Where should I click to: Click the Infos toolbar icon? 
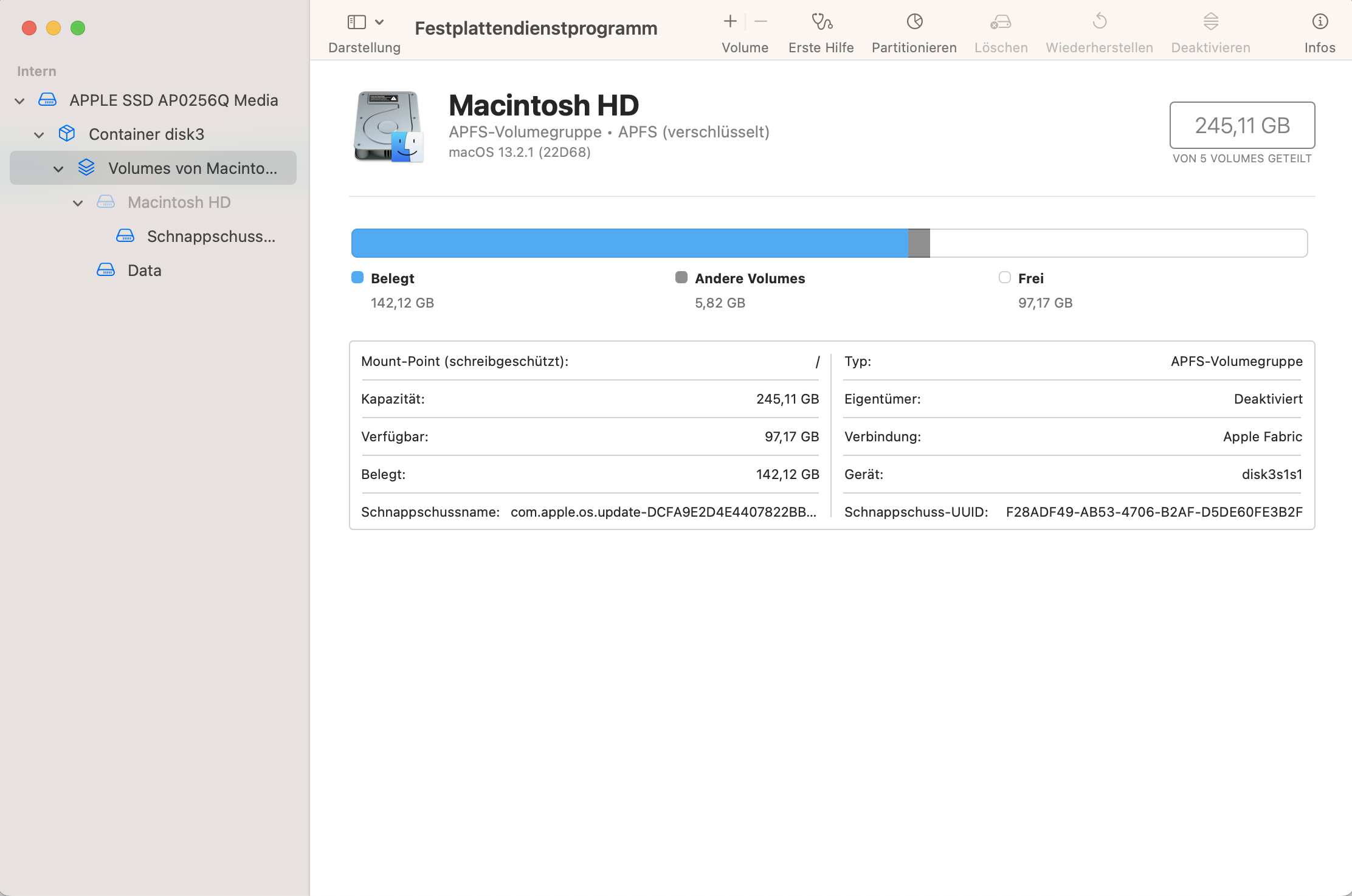(1320, 22)
